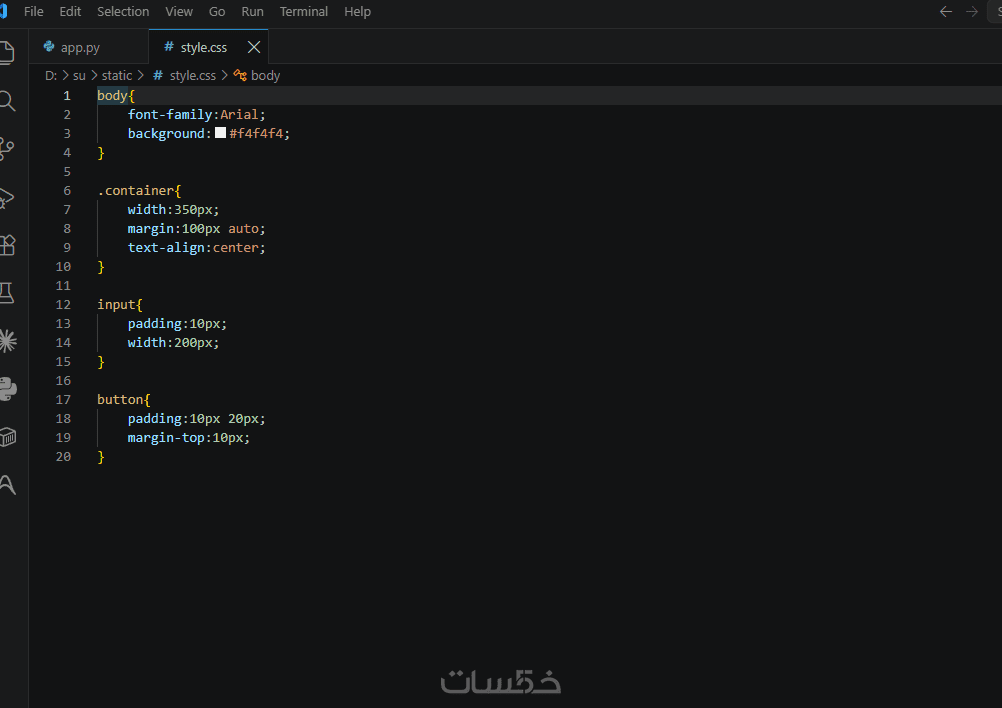Click the font-family property text
The width and height of the screenshot is (1002, 708).
[170, 114]
